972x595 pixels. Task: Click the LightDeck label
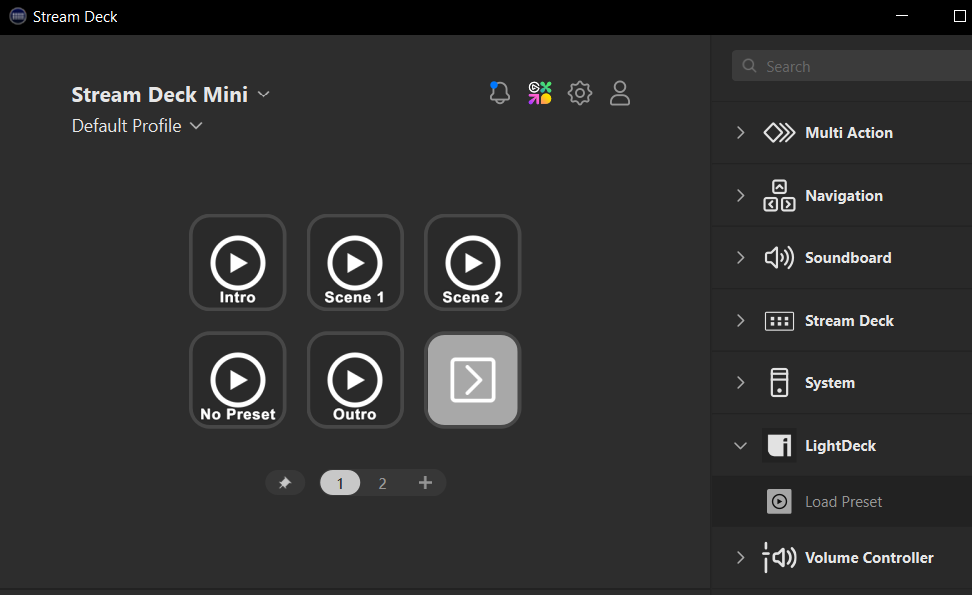(840, 446)
